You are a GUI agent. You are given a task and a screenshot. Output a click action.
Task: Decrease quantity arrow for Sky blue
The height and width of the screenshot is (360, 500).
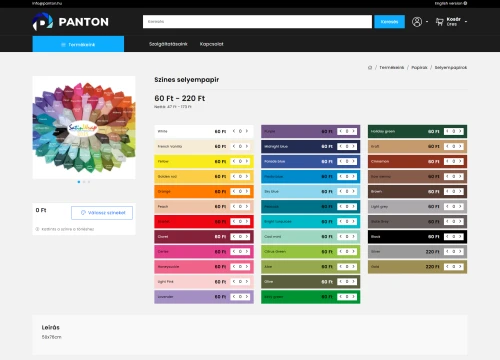[340, 191]
